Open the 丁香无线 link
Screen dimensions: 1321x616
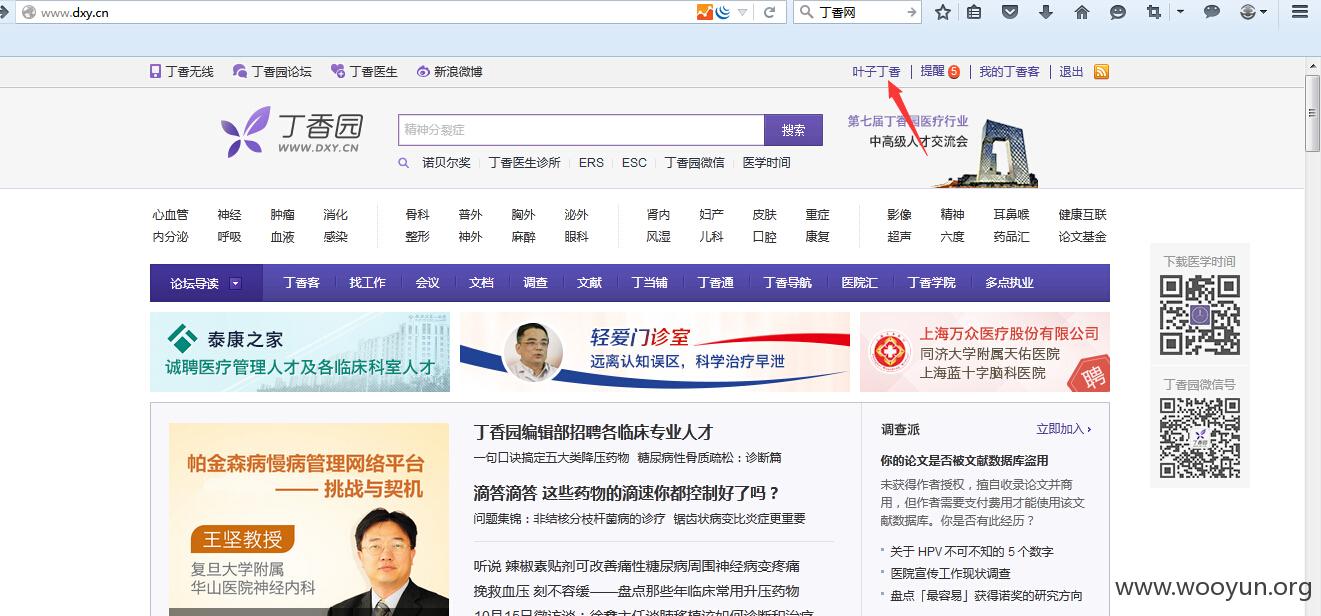click(181, 71)
